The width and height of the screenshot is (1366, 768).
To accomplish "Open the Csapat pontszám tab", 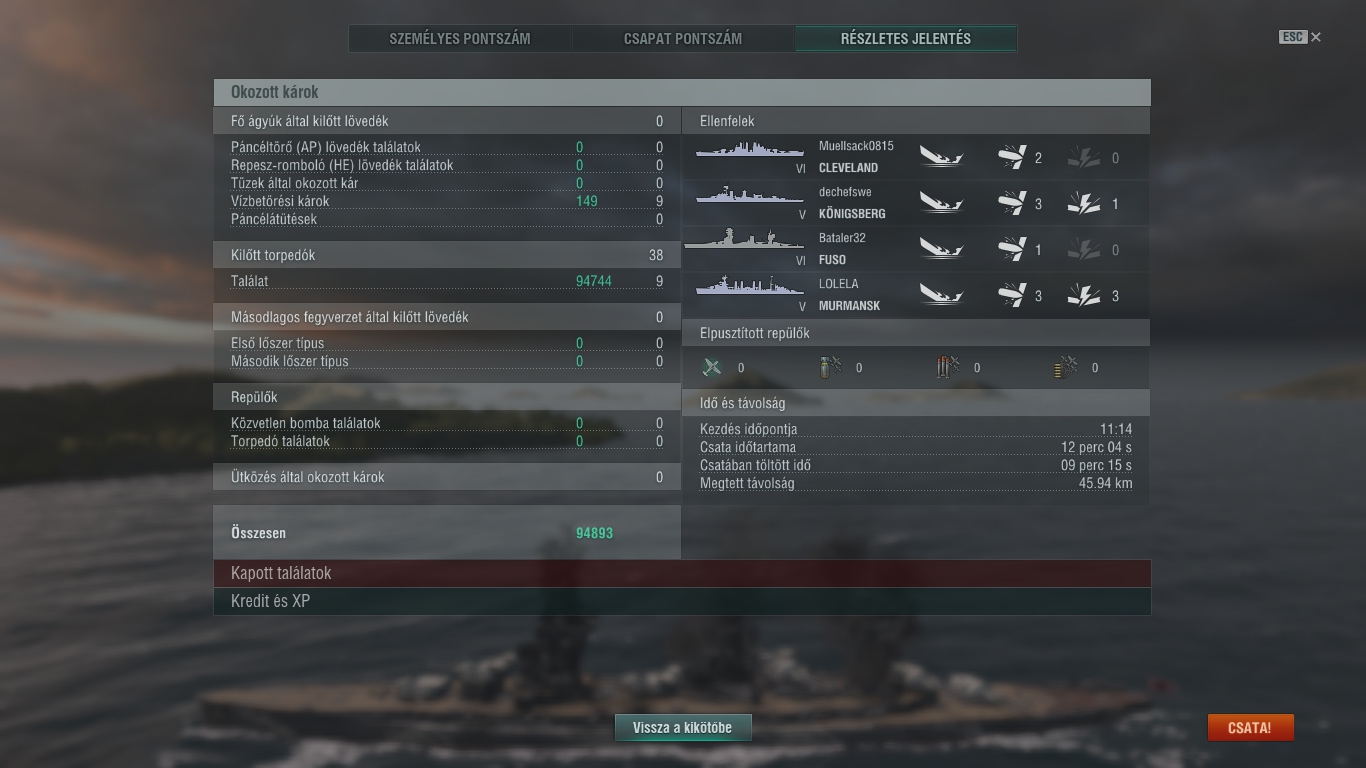I will (683, 39).
